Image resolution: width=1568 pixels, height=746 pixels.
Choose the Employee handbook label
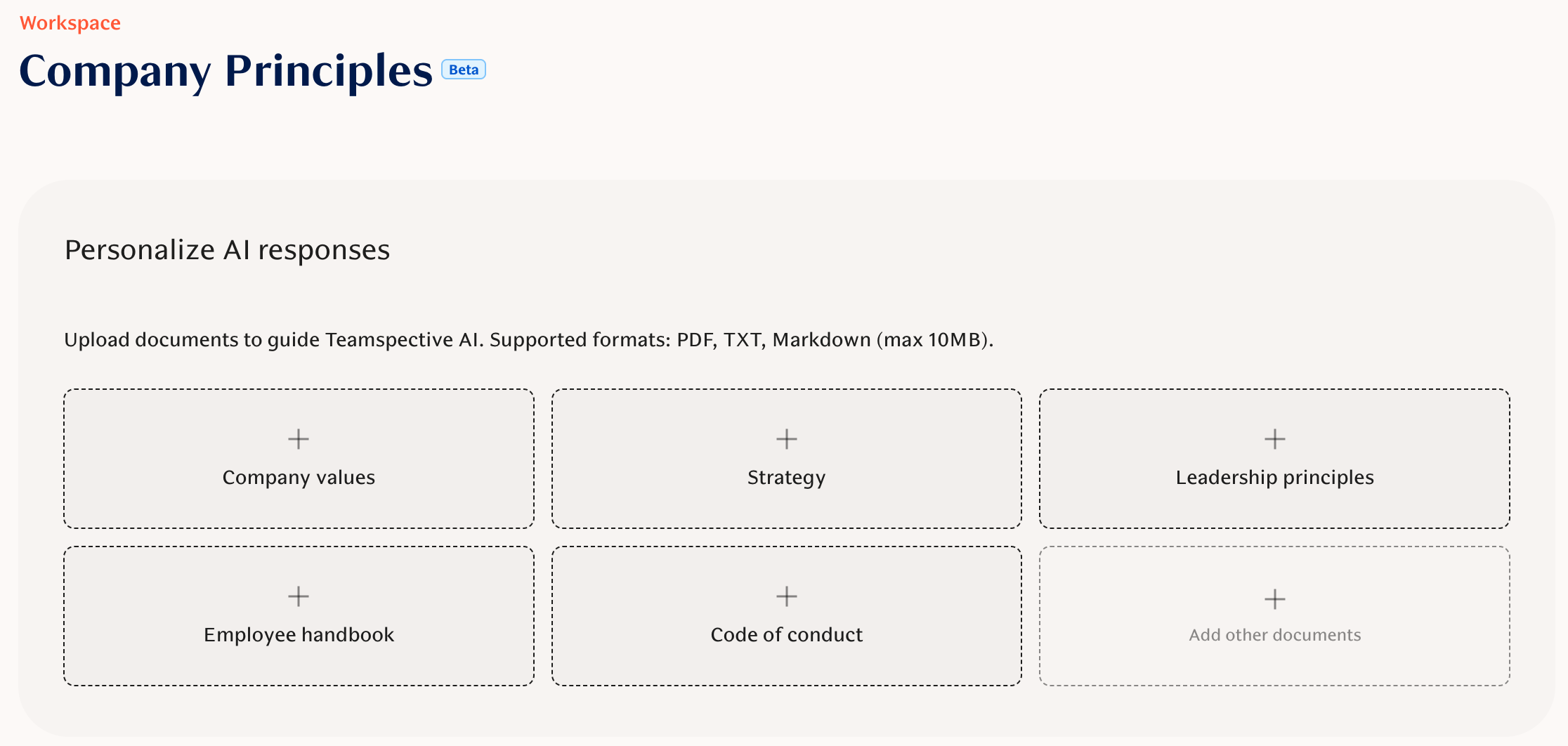[x=299, y=635]
